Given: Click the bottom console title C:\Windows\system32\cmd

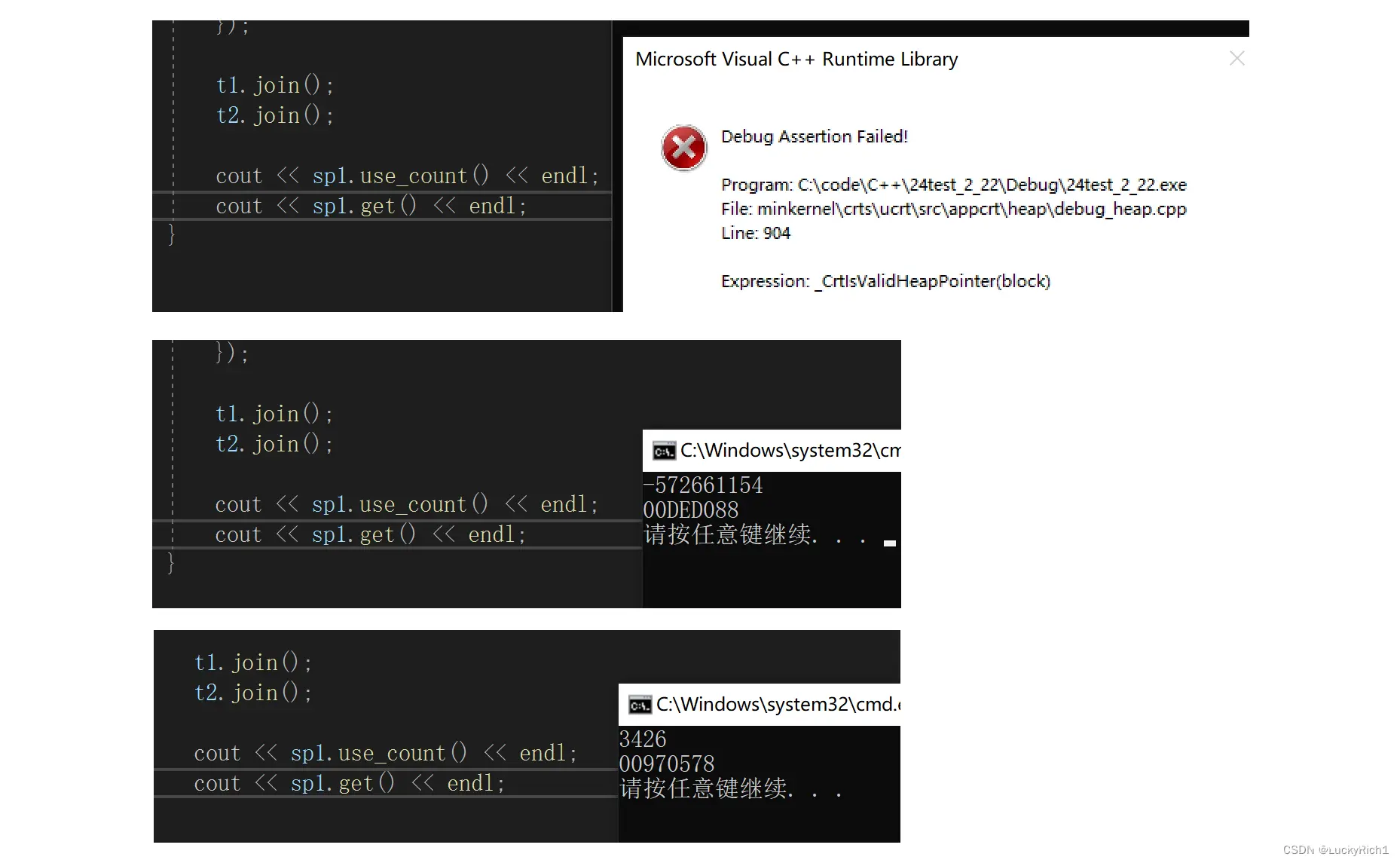Looking at the screenshot, I should [778, 705].
